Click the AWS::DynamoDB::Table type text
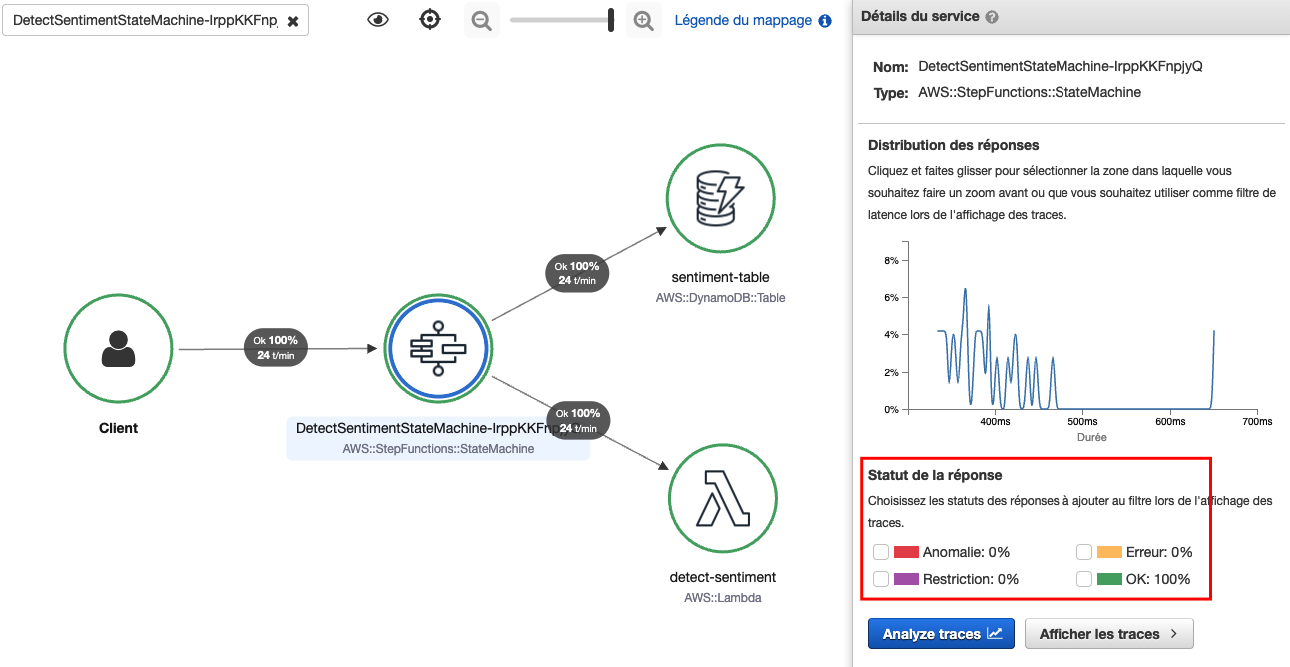 pyautogui.click(x=721, y=298)
